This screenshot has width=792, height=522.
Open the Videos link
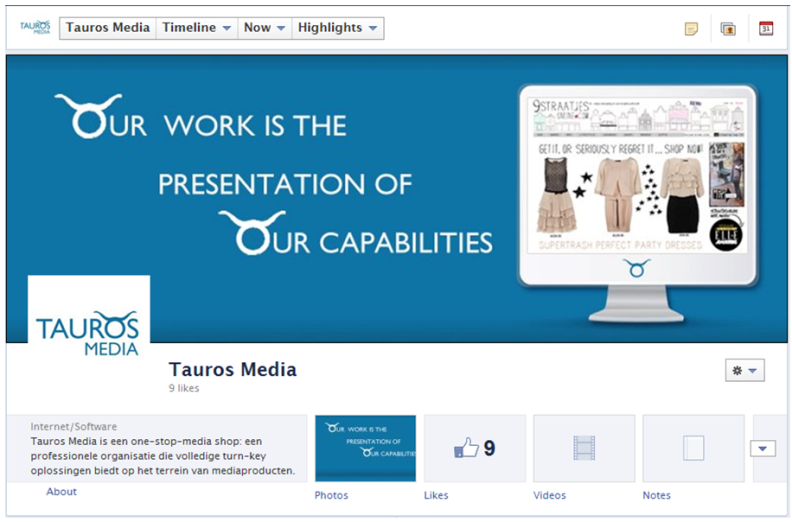coord(550,495)
